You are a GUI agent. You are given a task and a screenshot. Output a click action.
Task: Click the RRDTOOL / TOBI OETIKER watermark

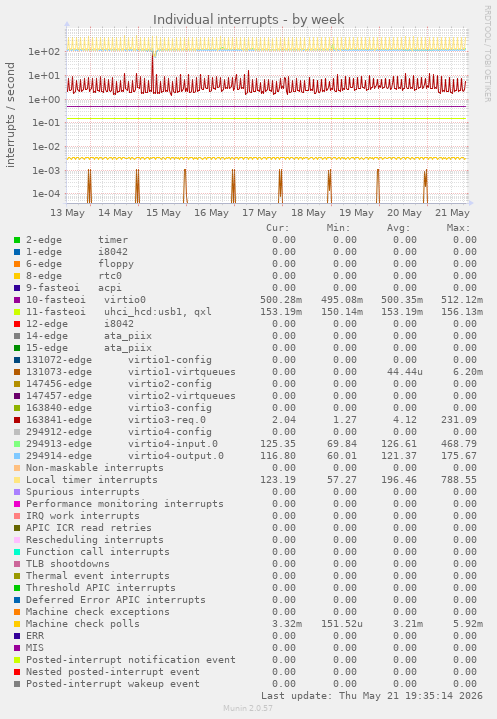[x=487, y=54]
